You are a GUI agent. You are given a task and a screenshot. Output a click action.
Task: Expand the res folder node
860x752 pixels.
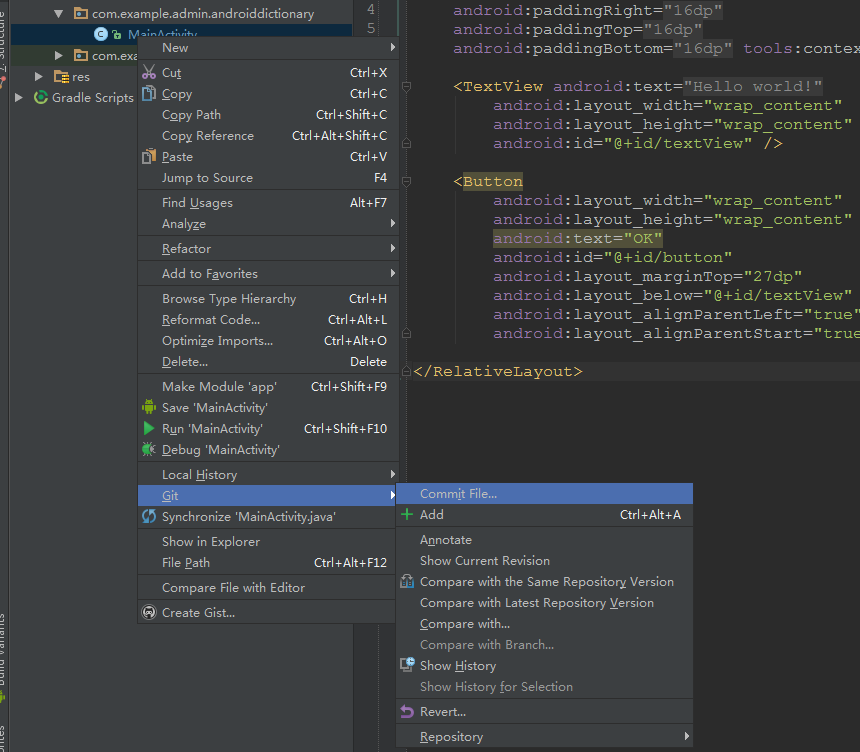[x=38, y=76]
